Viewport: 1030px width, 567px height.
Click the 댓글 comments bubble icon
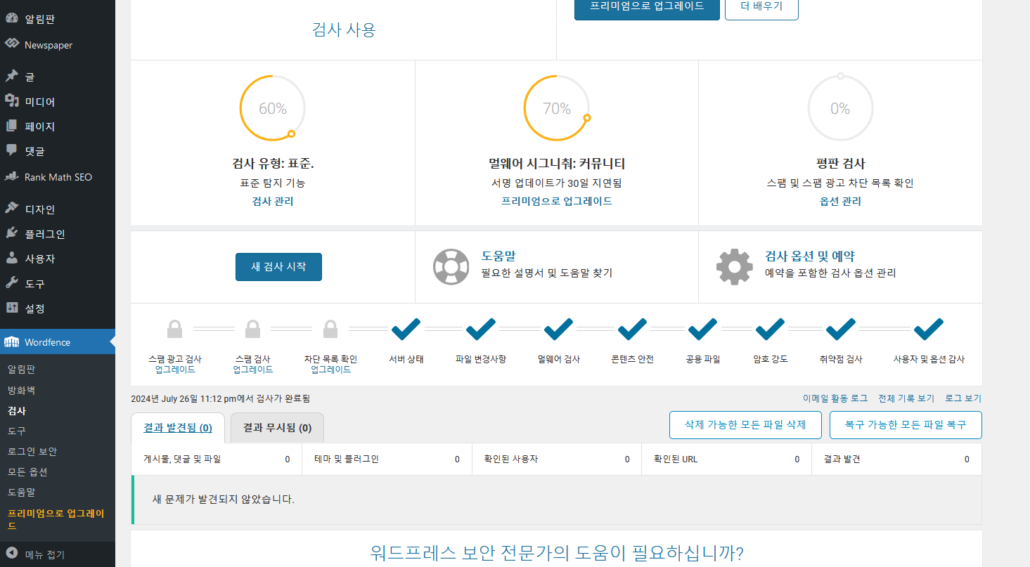point(12,150)
